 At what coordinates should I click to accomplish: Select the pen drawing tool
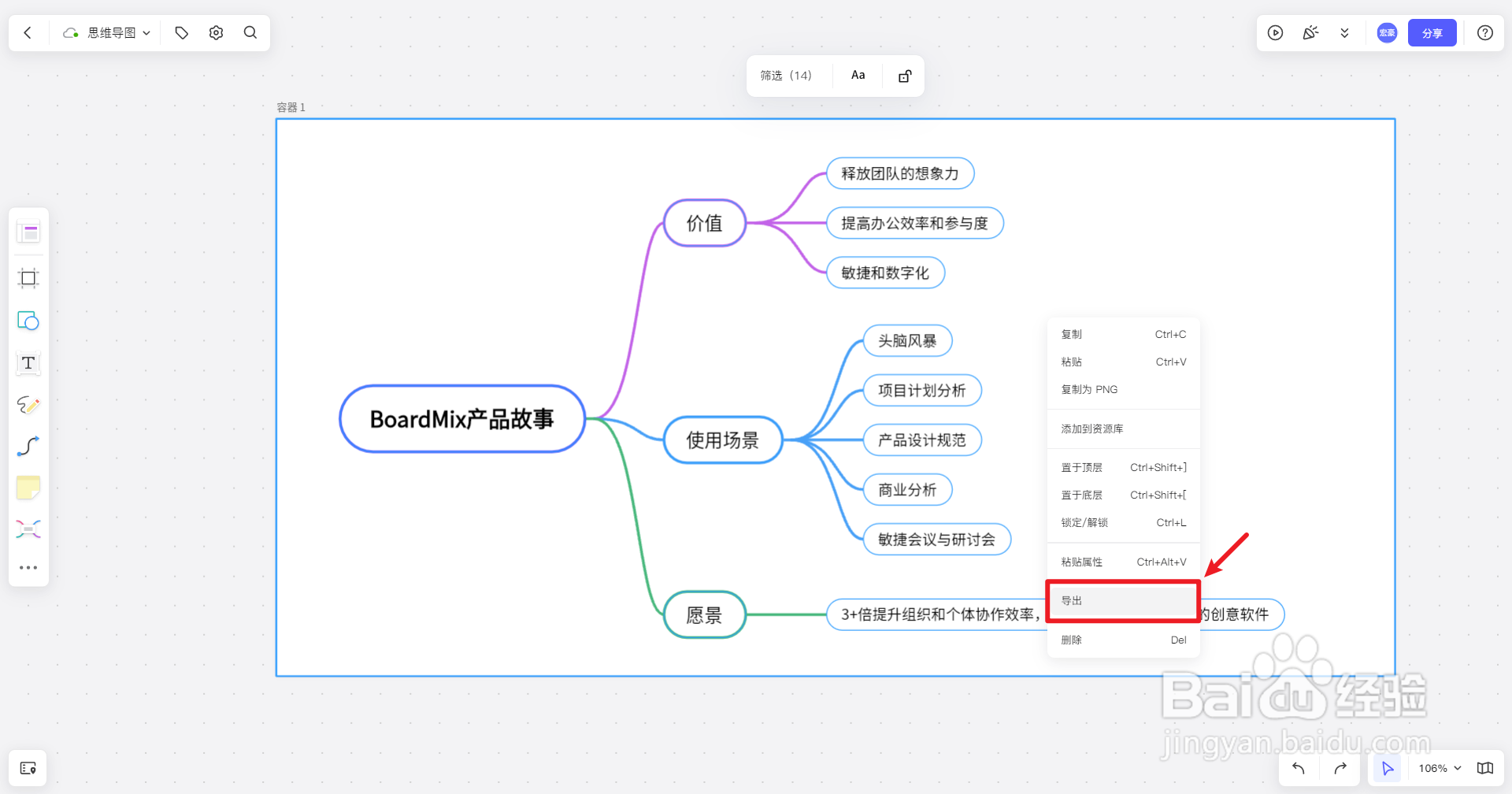28,405
